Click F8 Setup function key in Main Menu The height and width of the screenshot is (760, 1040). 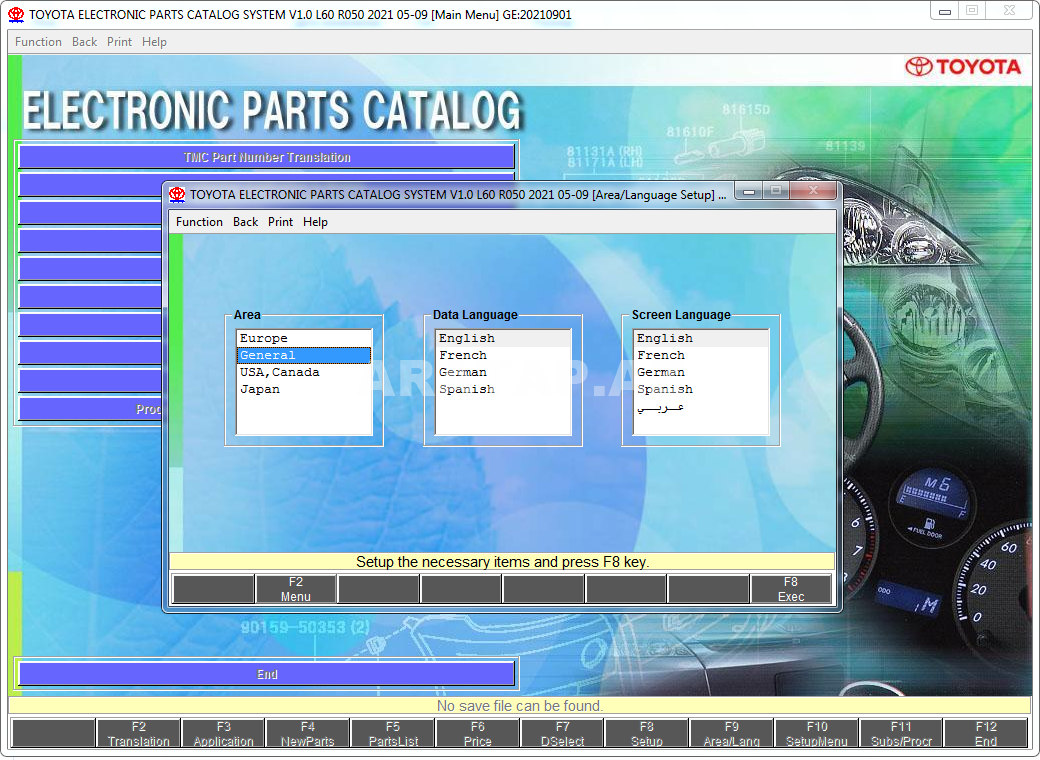[647, 733]
